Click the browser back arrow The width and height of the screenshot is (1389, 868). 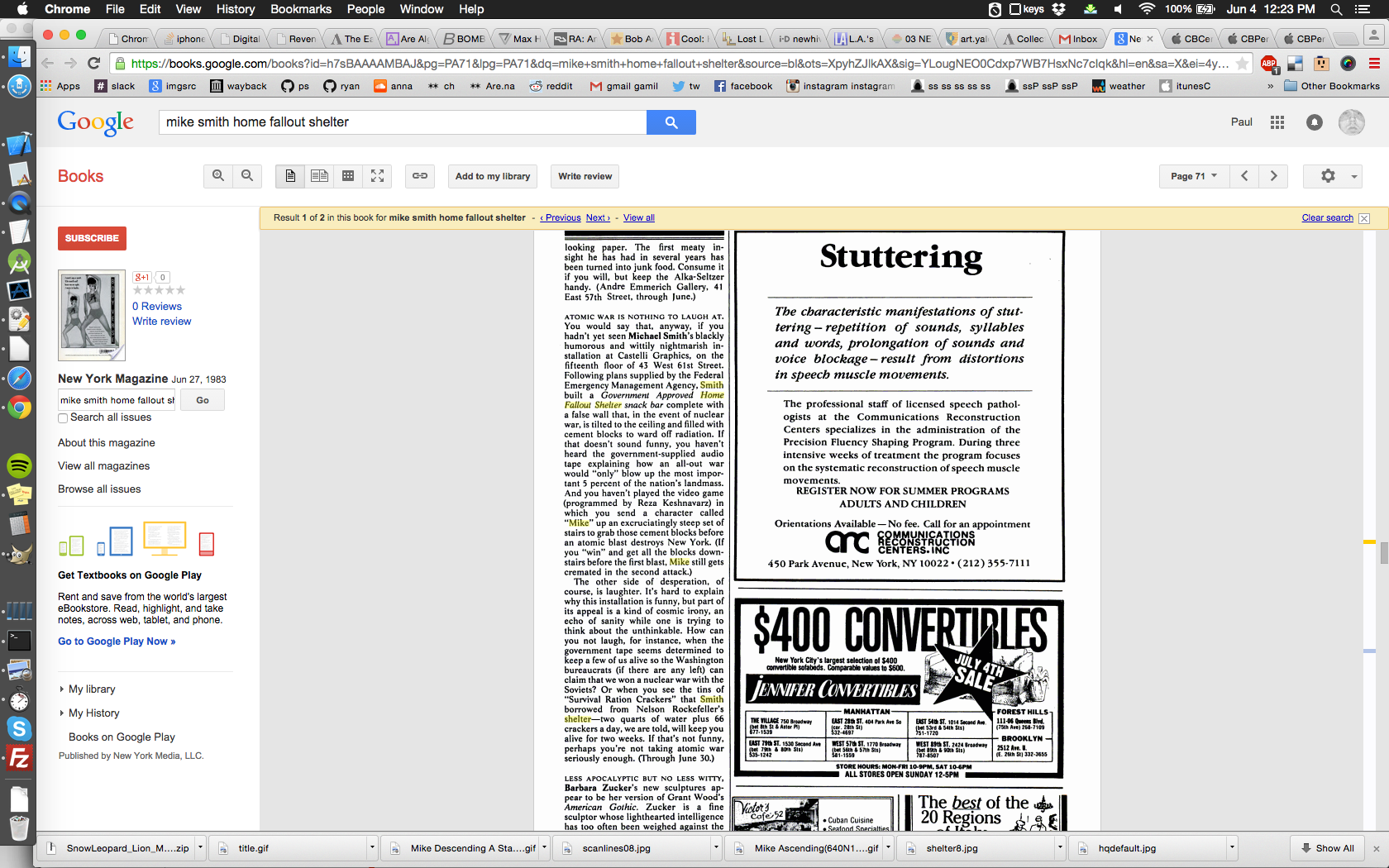click(48, 64)
